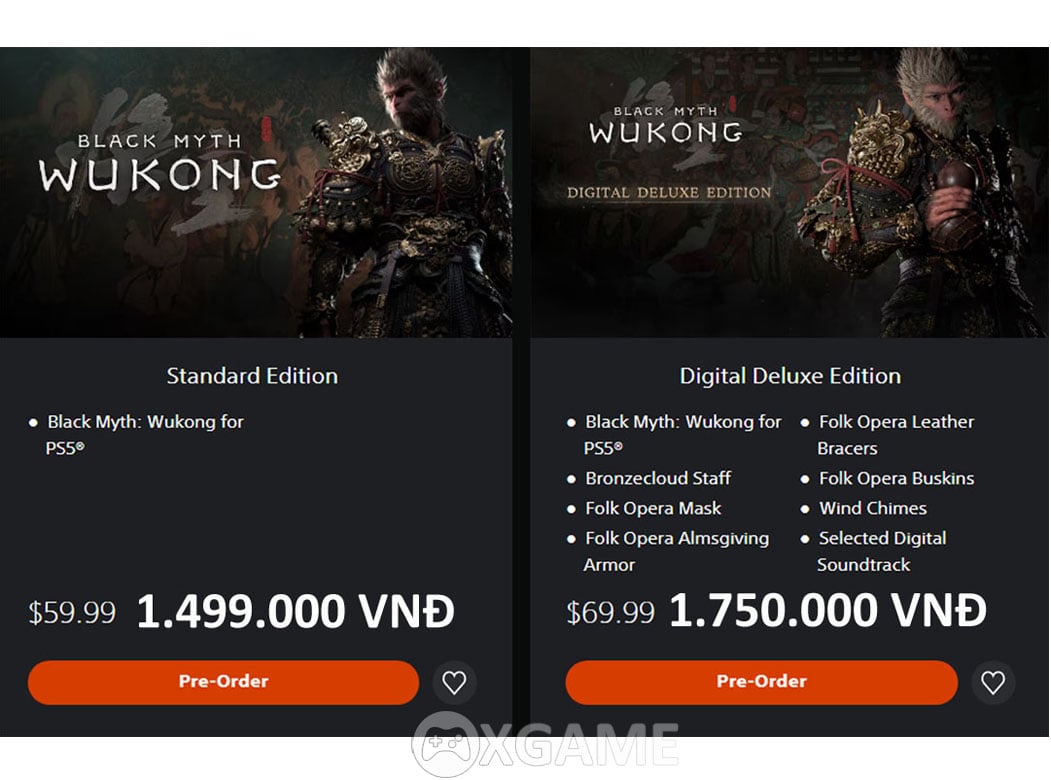This screenshot has width=1051, height=780.
Task: Click the 1.750.000 VNĐ price
Action: [828, 610]
